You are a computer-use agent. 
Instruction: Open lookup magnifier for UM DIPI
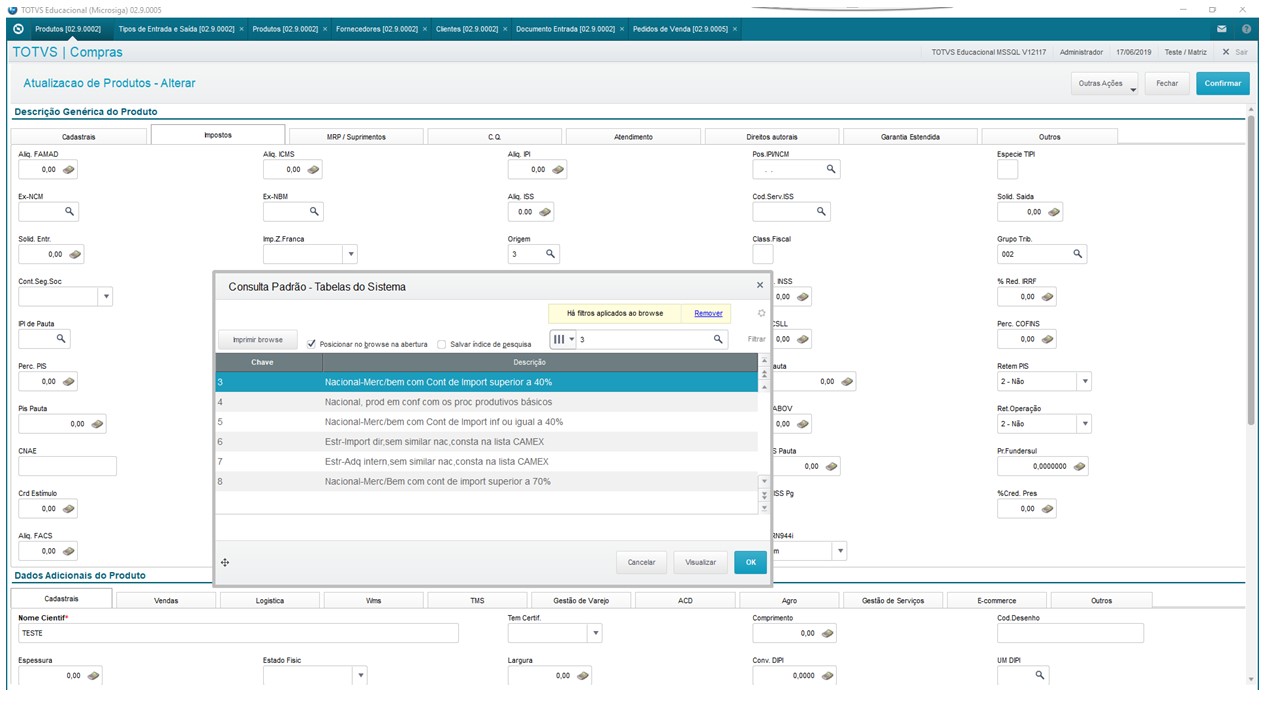click(1039, 675)
